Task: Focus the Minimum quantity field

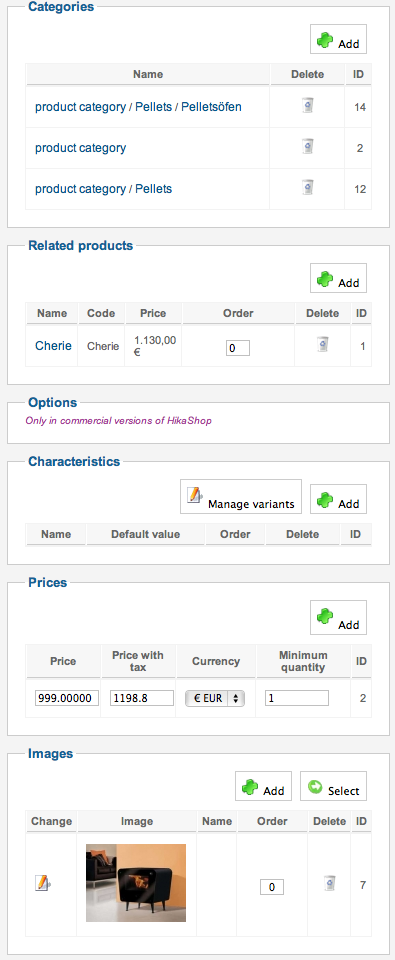Action: tap(297, 698)
